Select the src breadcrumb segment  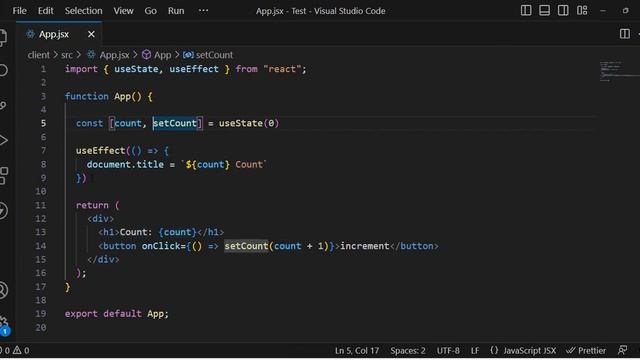67,55
